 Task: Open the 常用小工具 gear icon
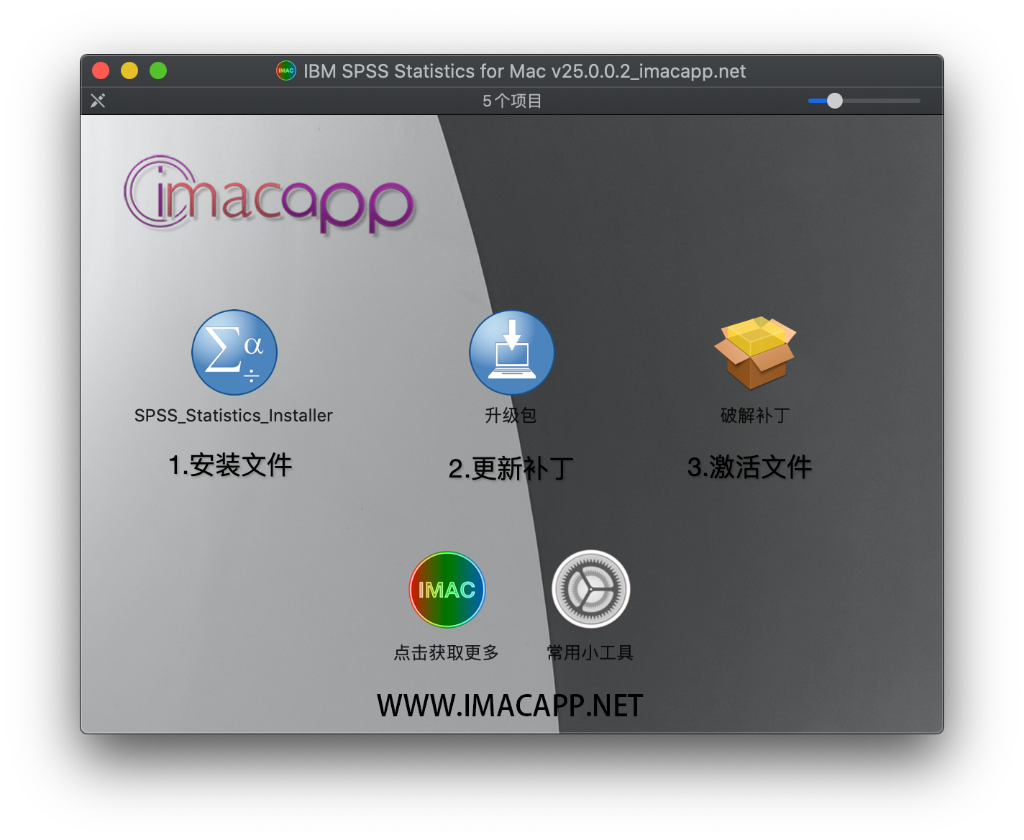click(590, 589)
